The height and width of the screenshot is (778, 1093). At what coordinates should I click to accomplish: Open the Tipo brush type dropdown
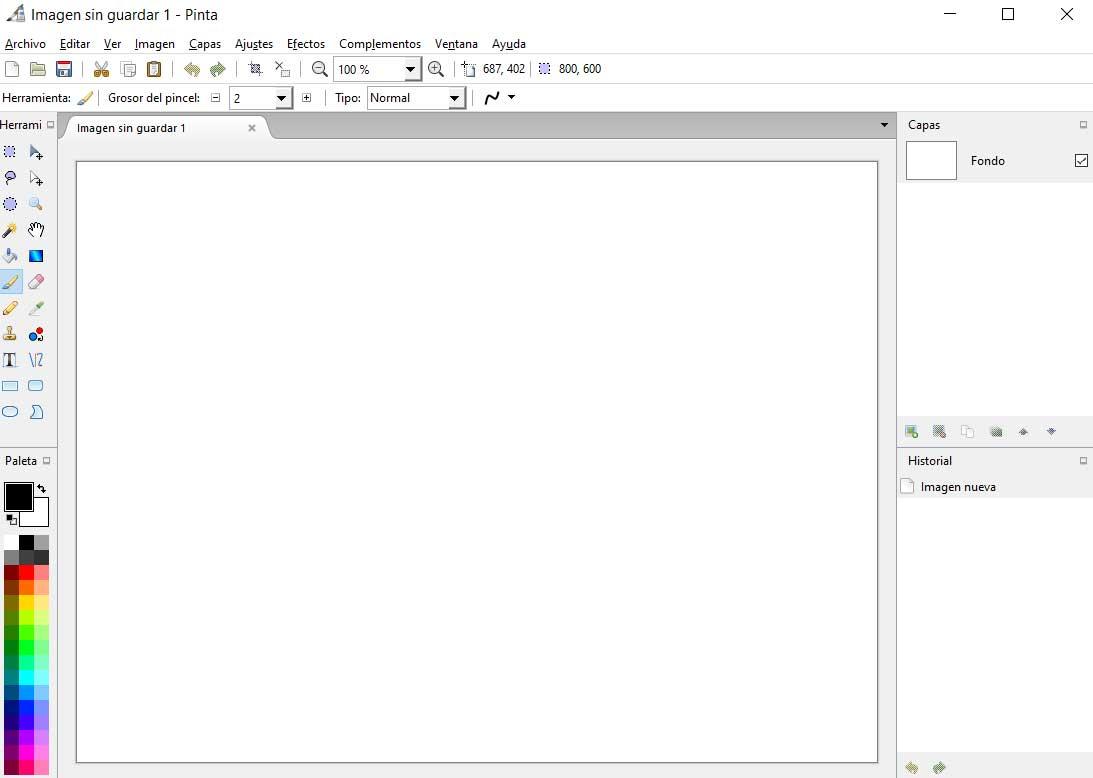tap(454, 98)
